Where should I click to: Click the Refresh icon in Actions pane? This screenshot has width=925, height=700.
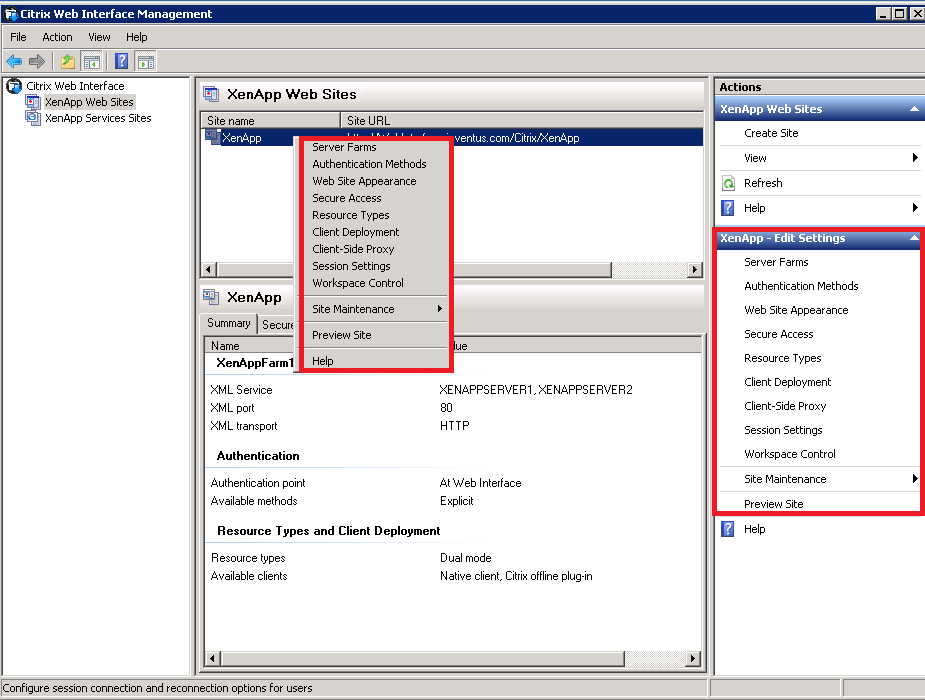729,183
